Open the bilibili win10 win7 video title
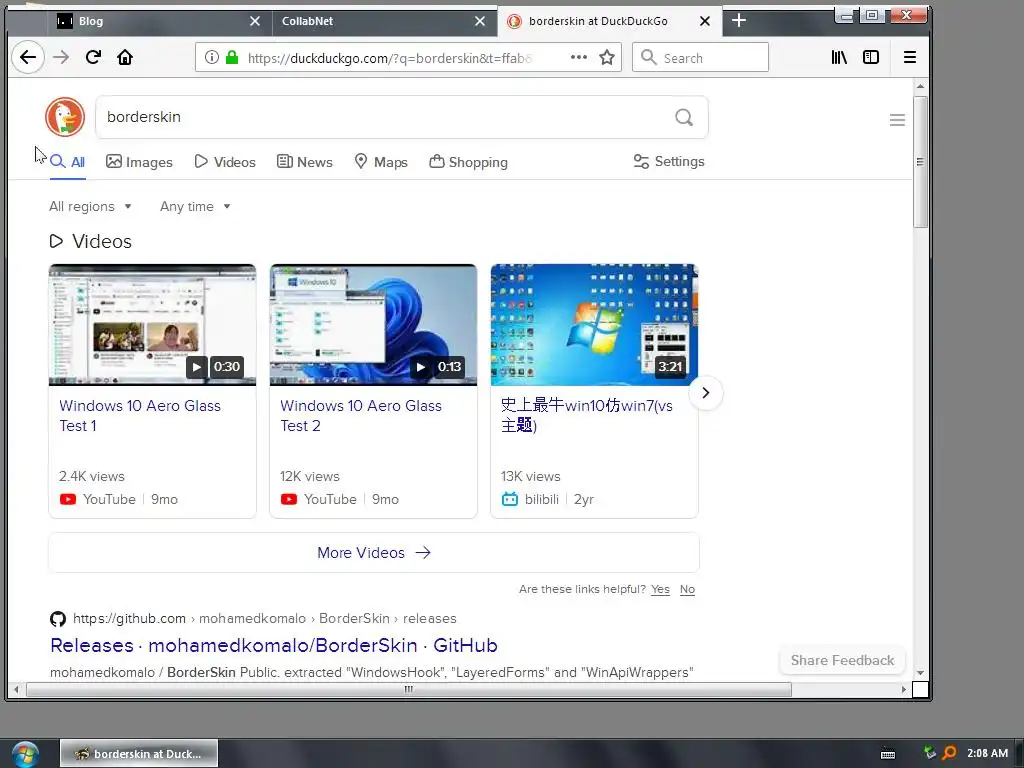 [586, 415]
